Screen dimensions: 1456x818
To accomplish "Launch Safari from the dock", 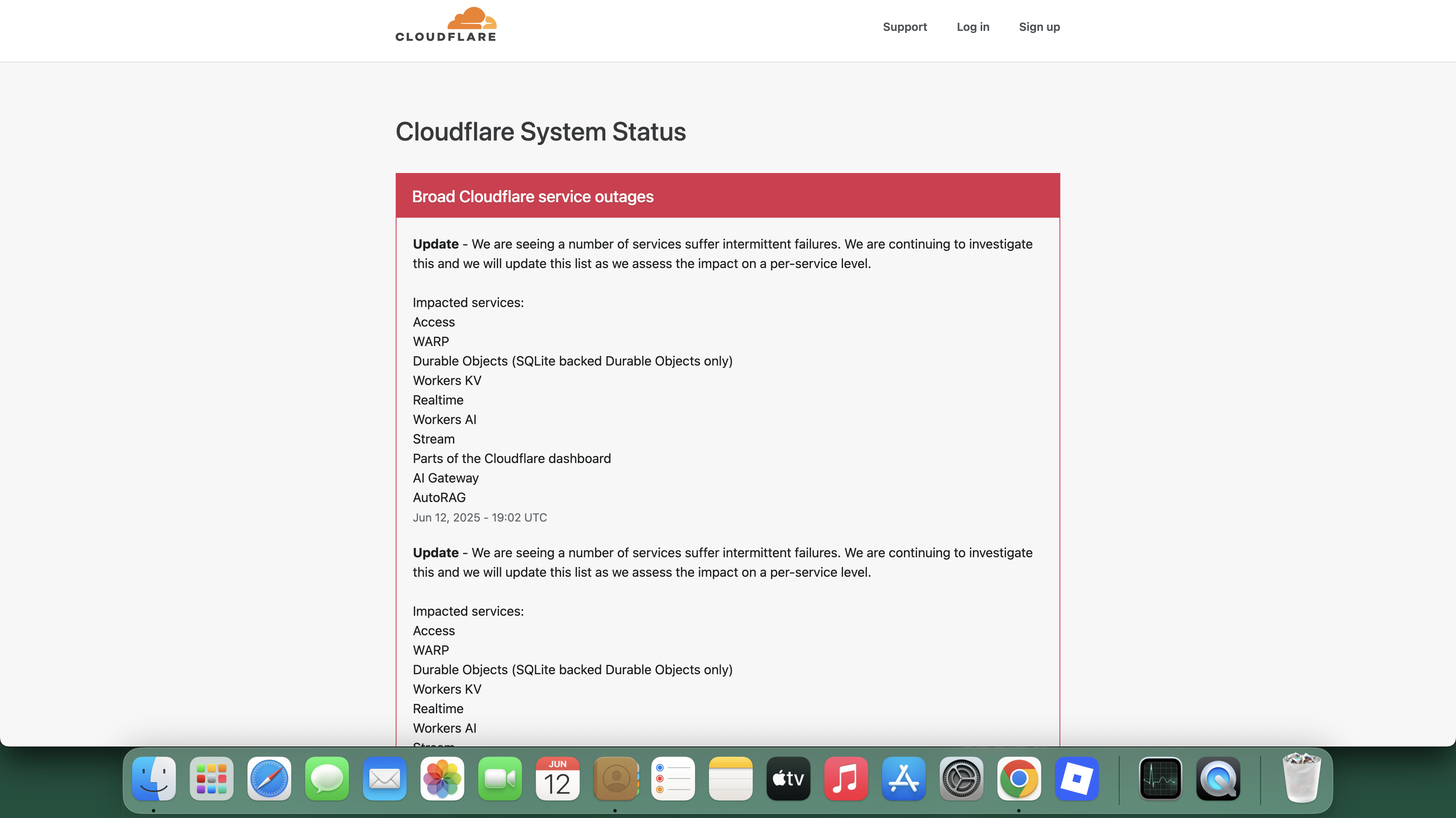I will pos(269,779).
